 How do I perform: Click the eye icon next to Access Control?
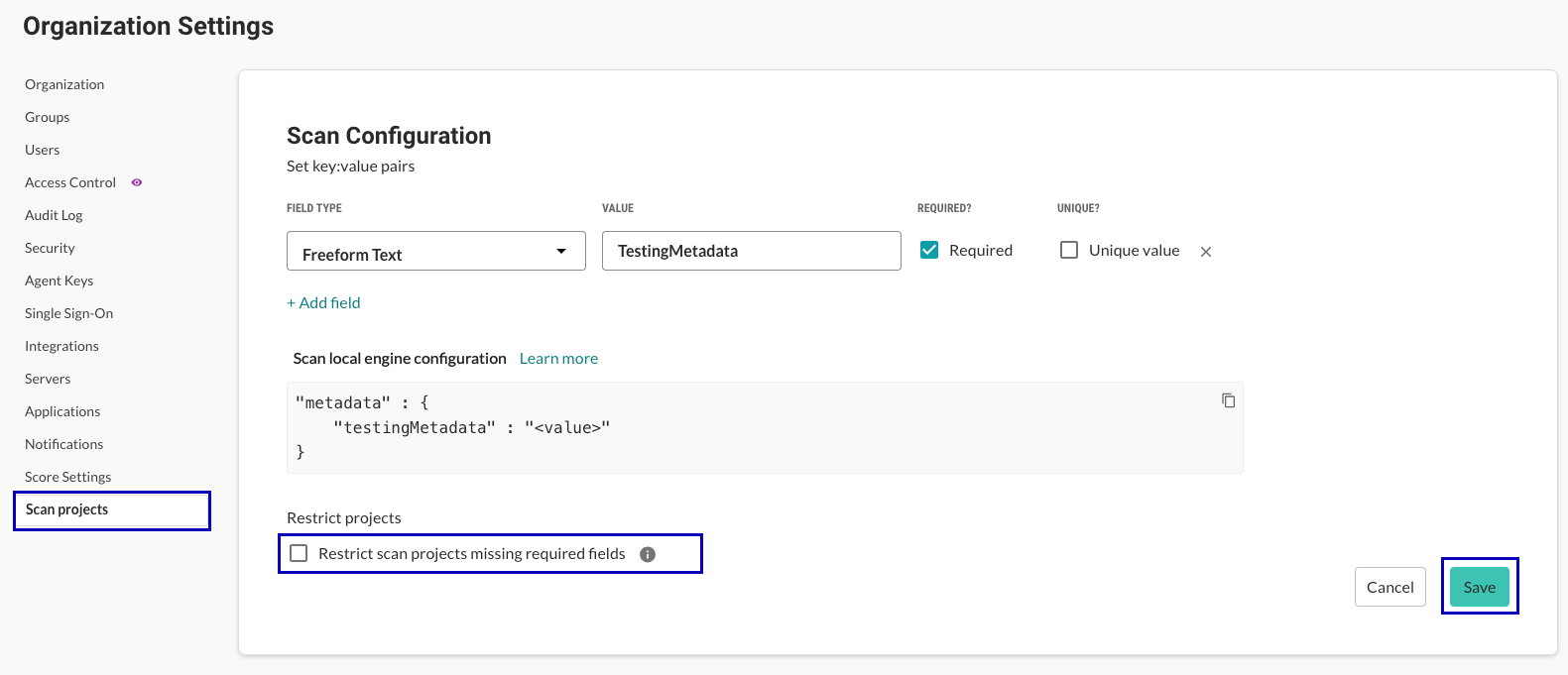coord(137,182)
